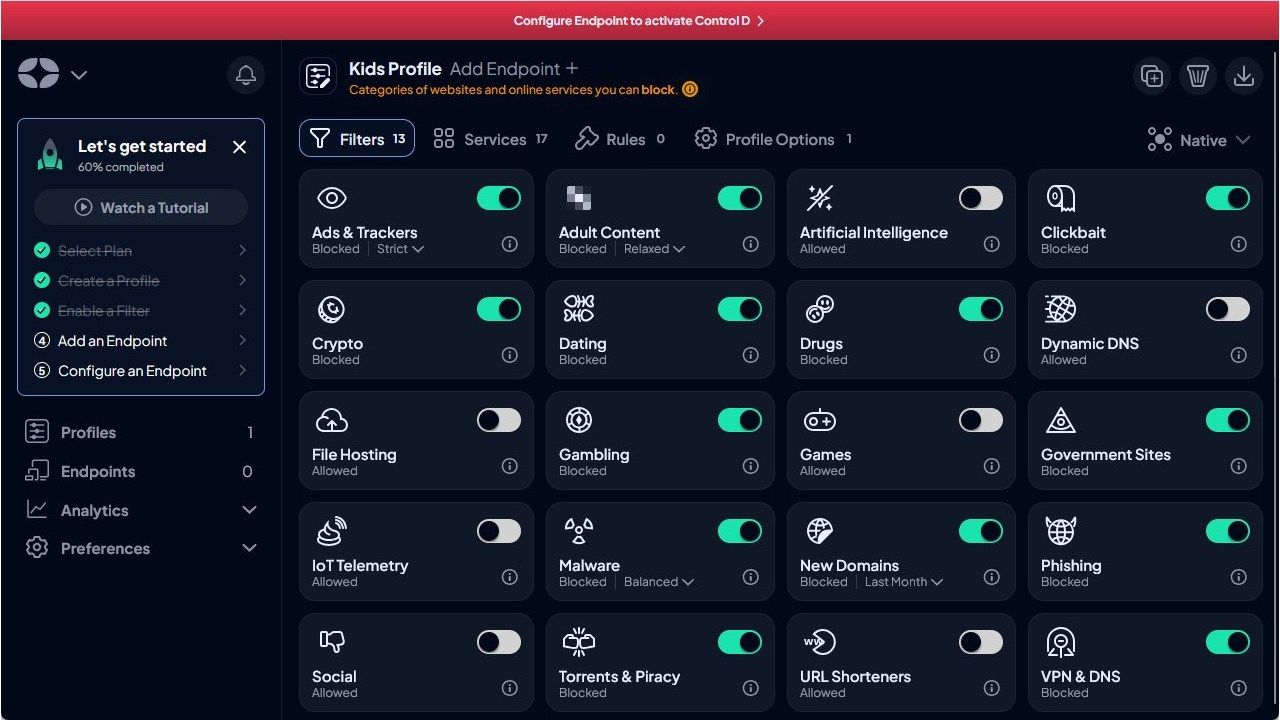Screen dimensions: 1280x720
Task: Open the Relaxed level dropdown
Action: (654, 249)
